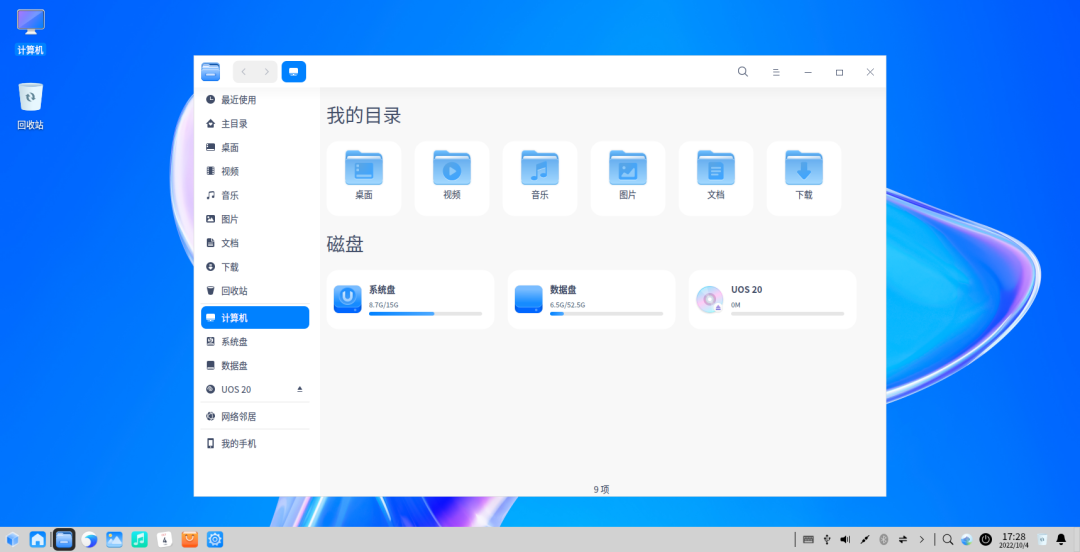Open the volume control in tray
The image size is (1080, 552).
(x=846, y=540)
